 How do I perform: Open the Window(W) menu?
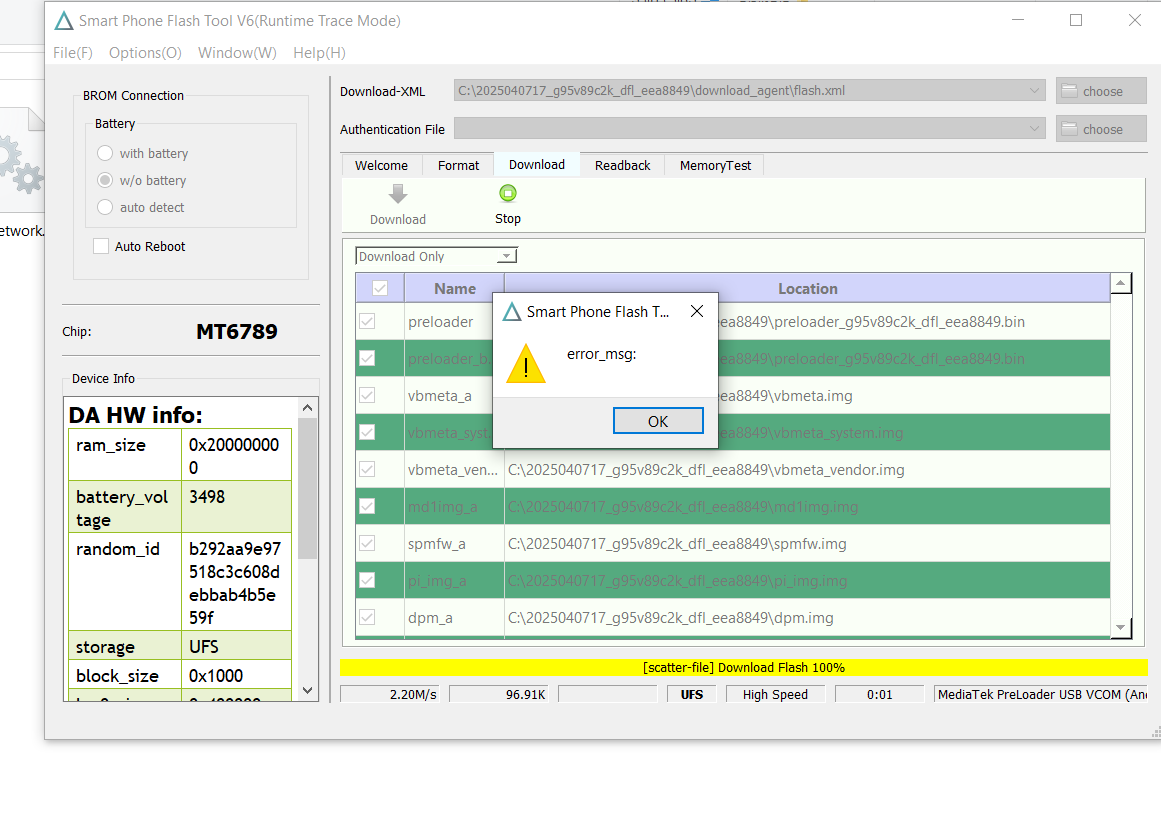coord(237,53)
